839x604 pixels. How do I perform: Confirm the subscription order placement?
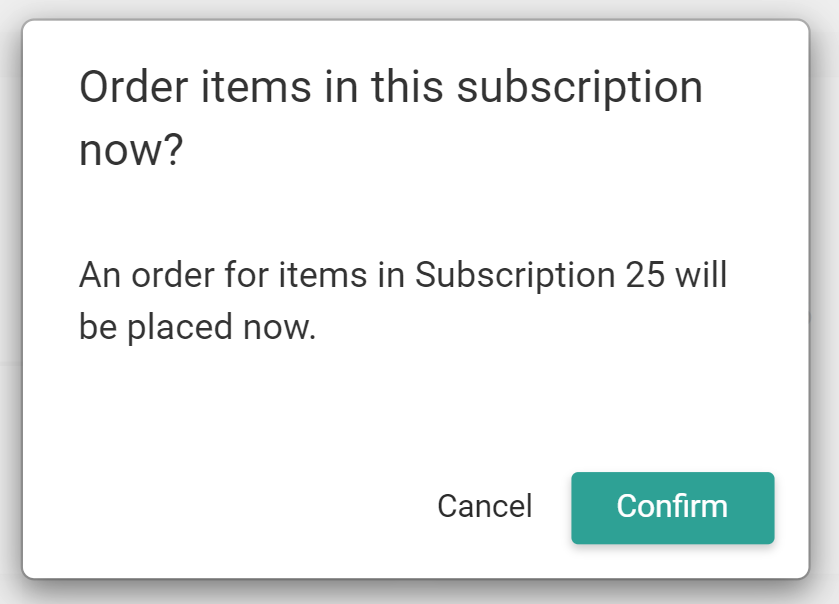(x=672, y=507)
